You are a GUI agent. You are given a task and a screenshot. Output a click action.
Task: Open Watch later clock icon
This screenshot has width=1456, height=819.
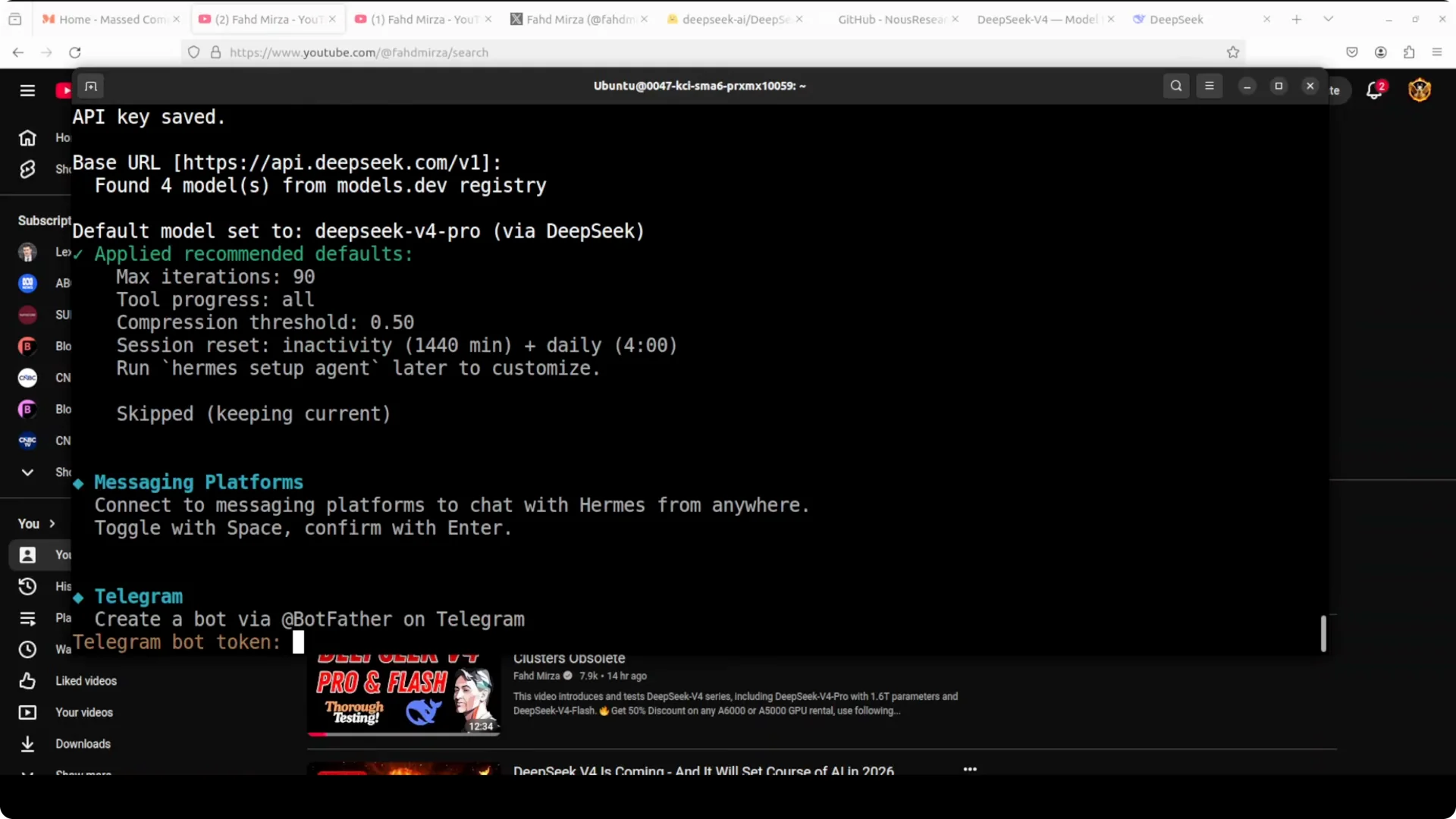coord(27,649)
